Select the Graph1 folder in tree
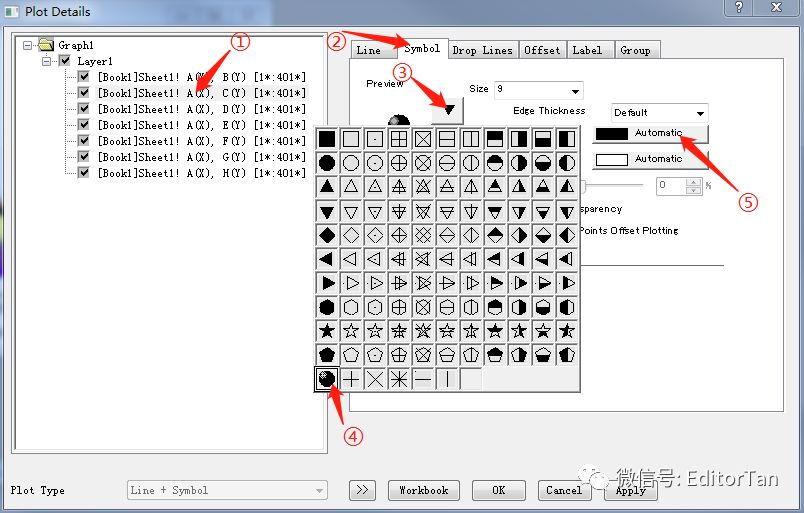Viewport: 804px width, 513px height. (67, 45)
